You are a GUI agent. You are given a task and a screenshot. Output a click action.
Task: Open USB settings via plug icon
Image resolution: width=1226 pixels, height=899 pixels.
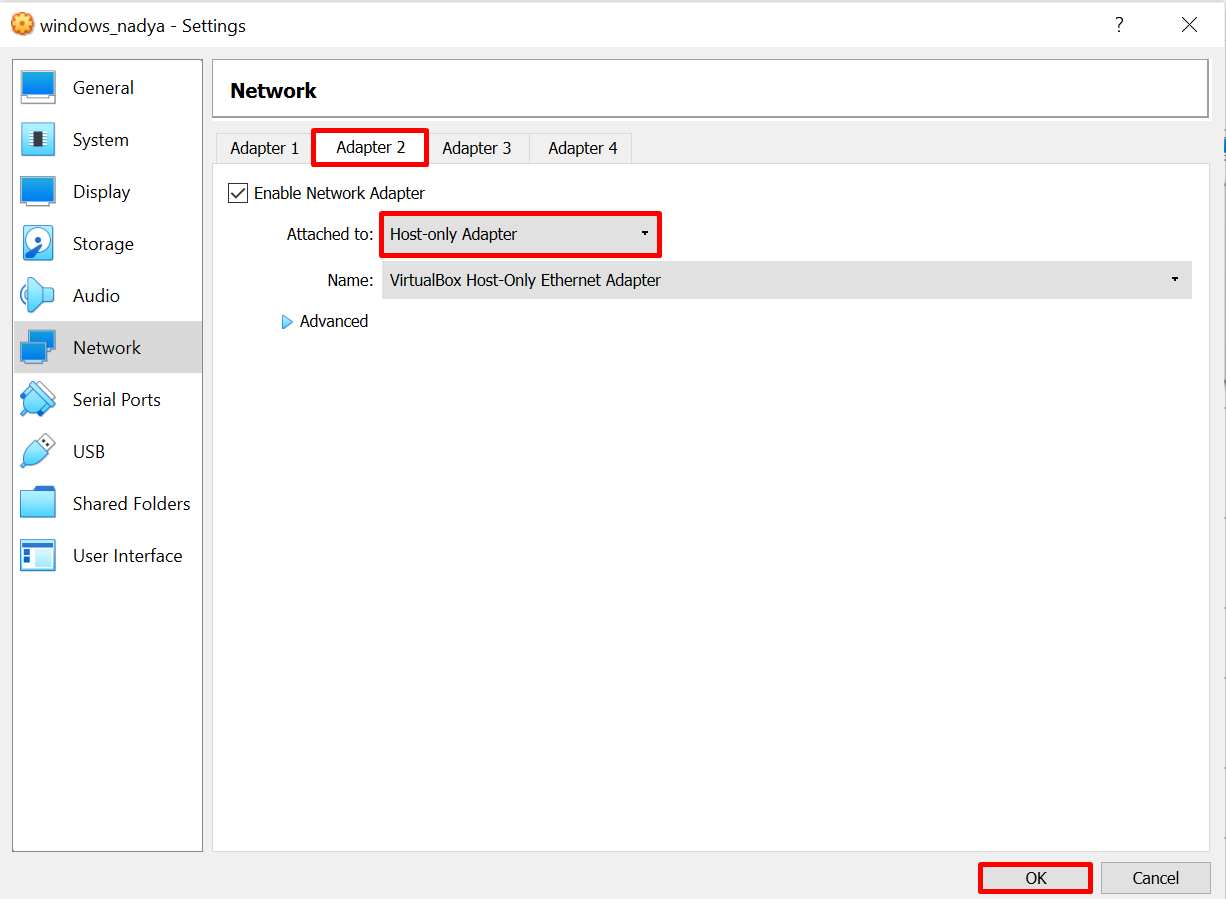pyautogui.click(x=38, y=452)
